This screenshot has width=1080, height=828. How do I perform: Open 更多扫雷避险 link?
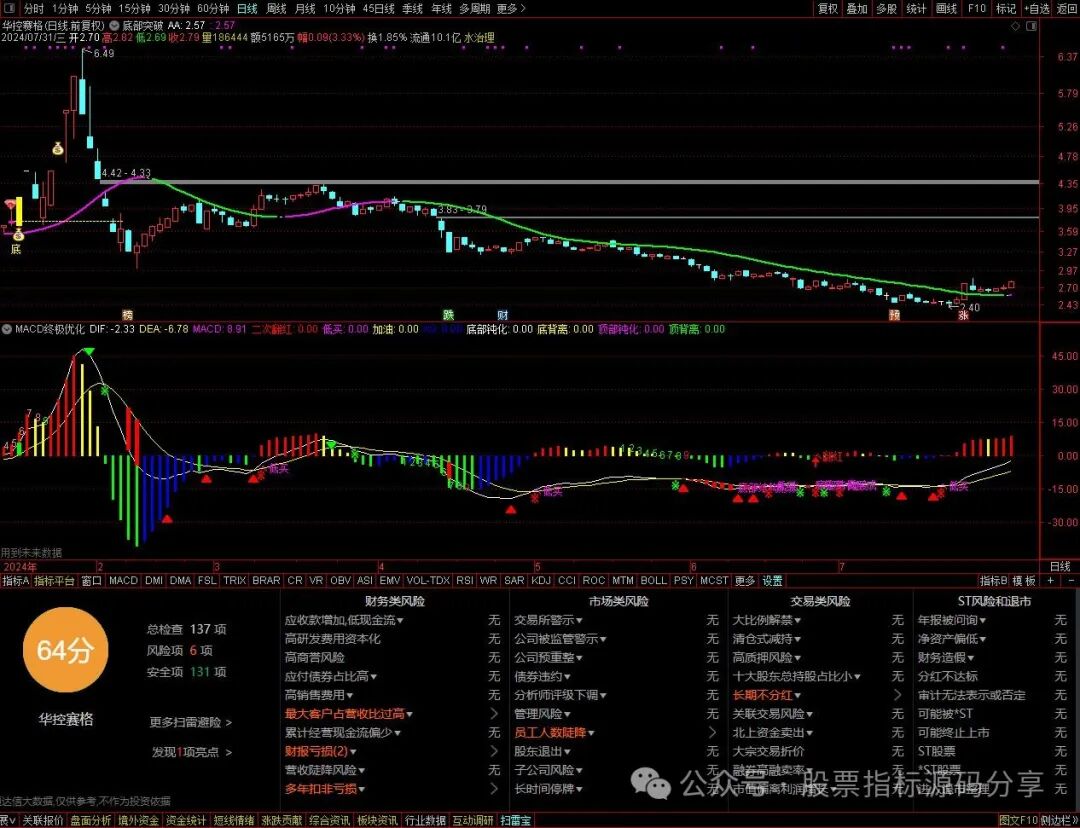190,723
